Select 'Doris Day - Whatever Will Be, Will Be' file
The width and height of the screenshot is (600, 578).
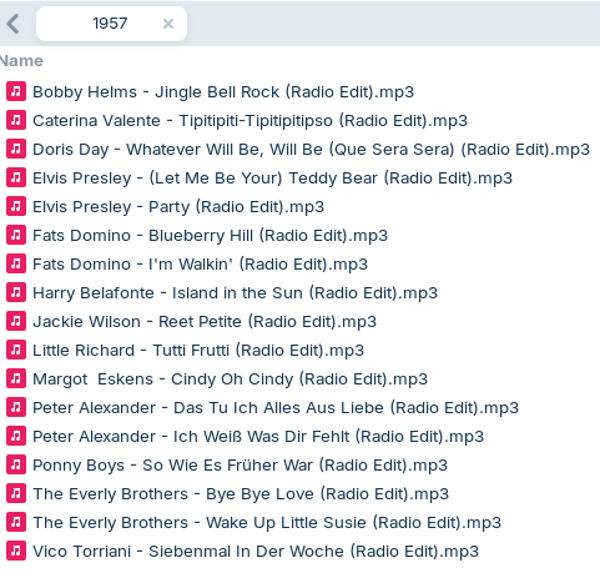pyautogui.click(x=311, y=150)
